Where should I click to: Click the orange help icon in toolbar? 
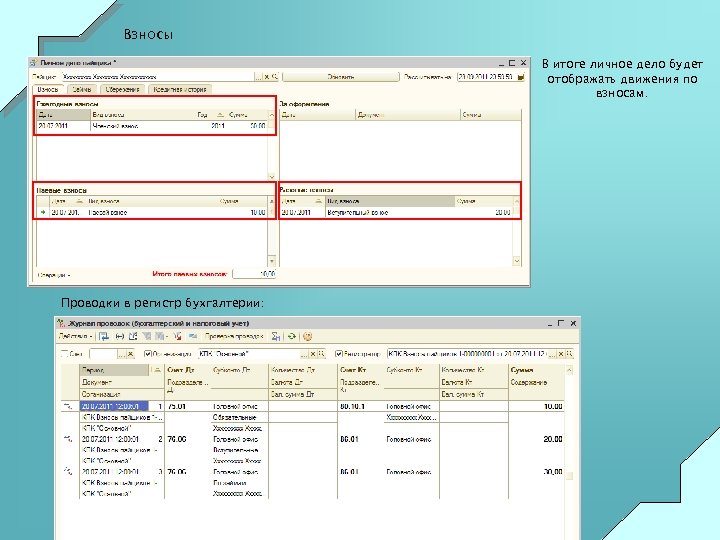308,337
